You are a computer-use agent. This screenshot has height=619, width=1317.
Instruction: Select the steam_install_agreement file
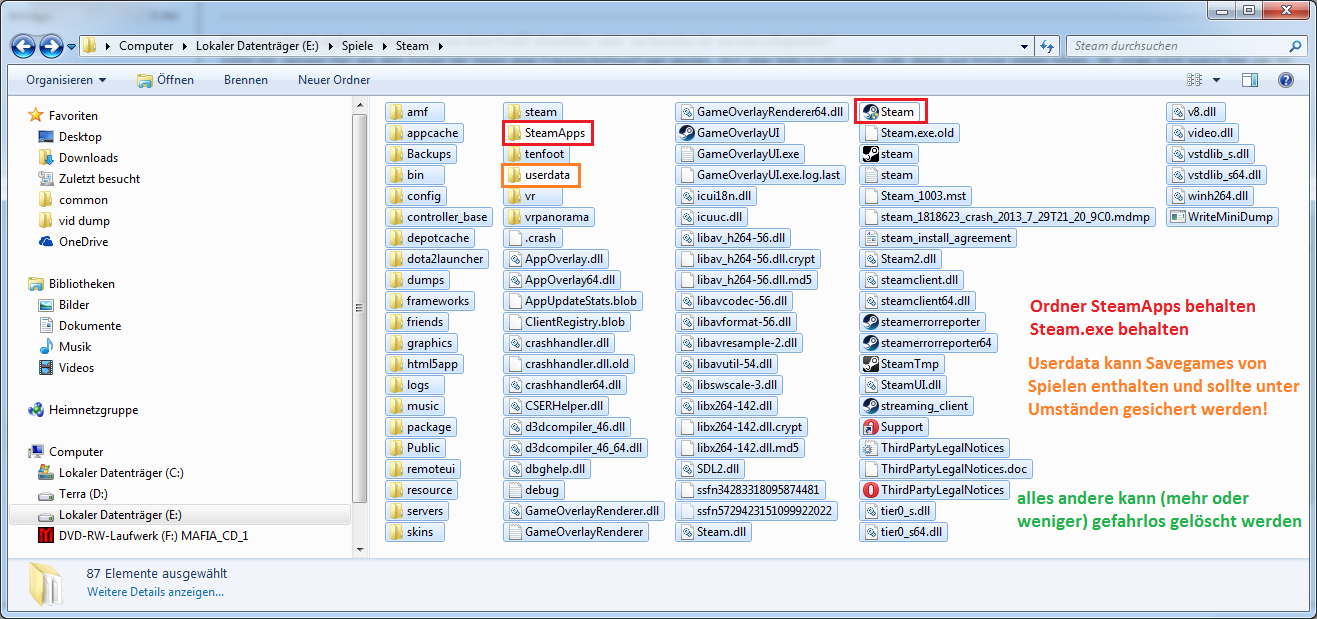click(938, 238)
